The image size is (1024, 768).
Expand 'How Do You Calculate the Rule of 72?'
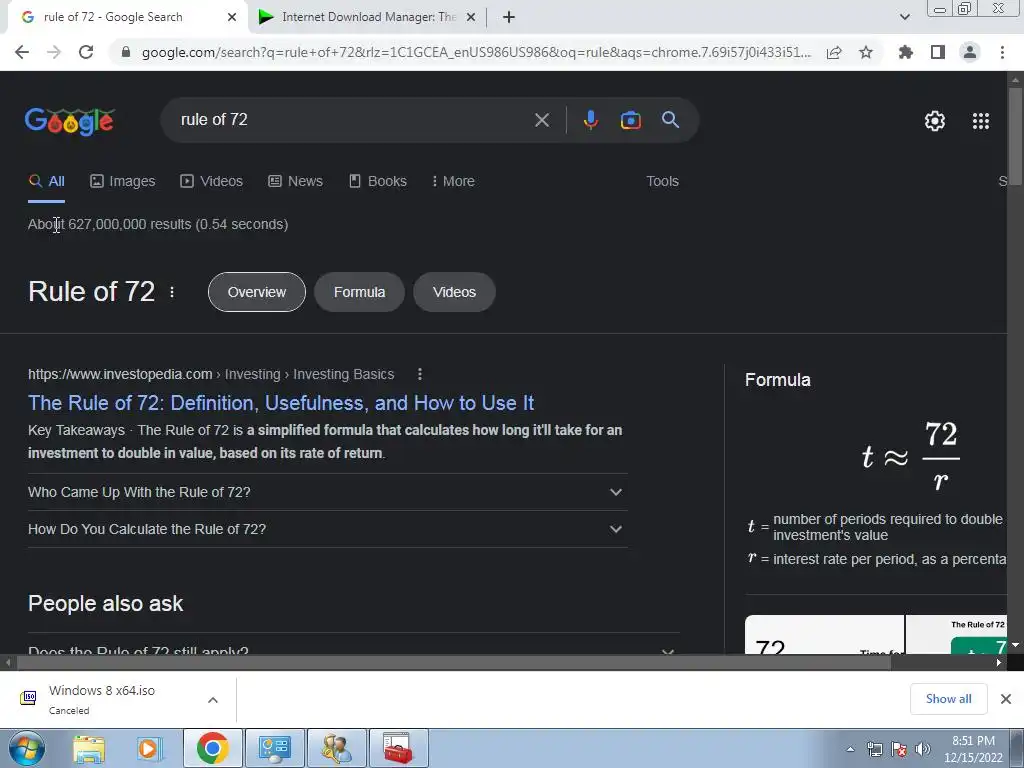(x=328, y=529)
